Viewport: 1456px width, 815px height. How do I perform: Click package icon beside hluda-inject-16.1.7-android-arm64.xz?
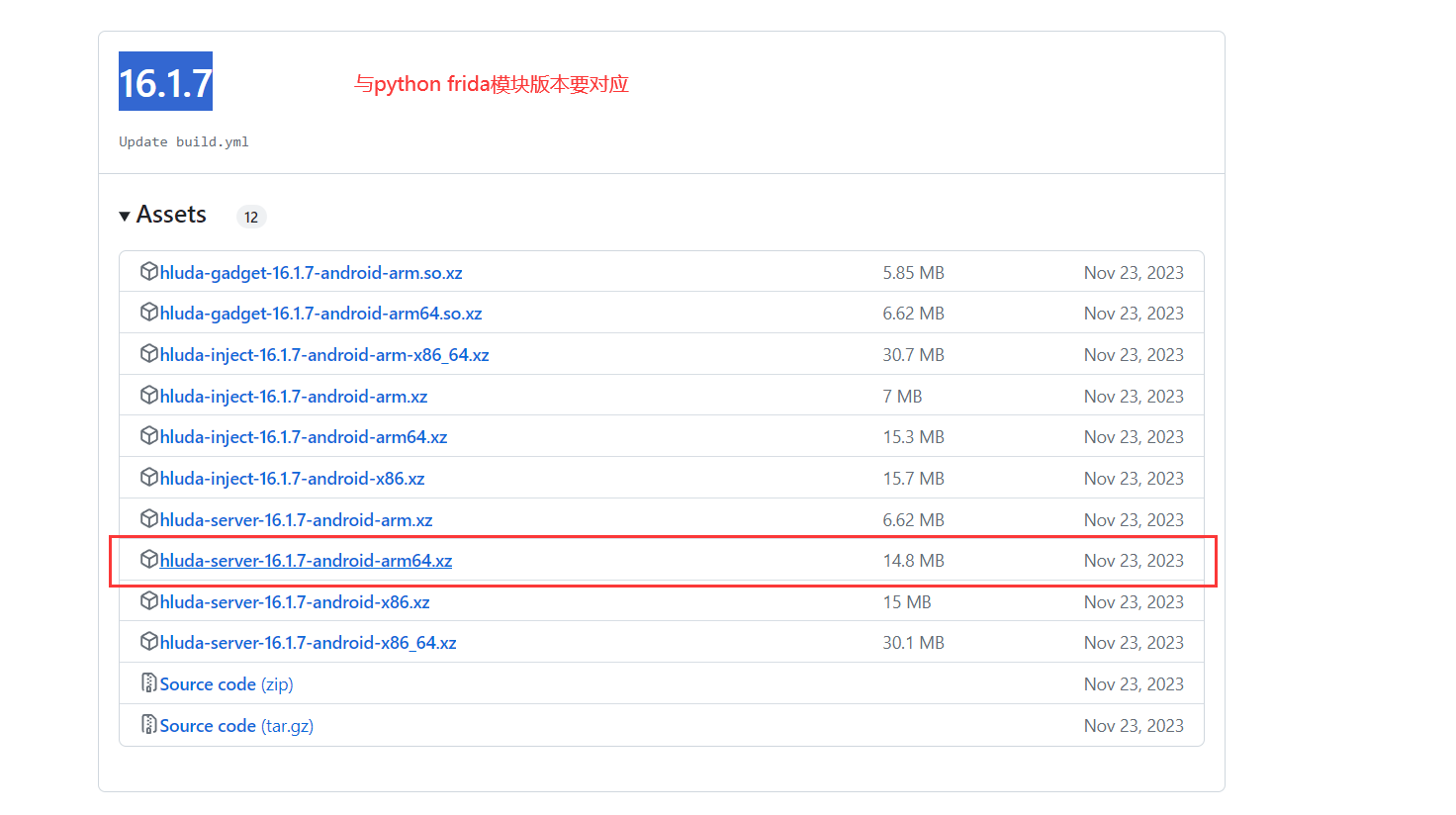tap(149, 435)
